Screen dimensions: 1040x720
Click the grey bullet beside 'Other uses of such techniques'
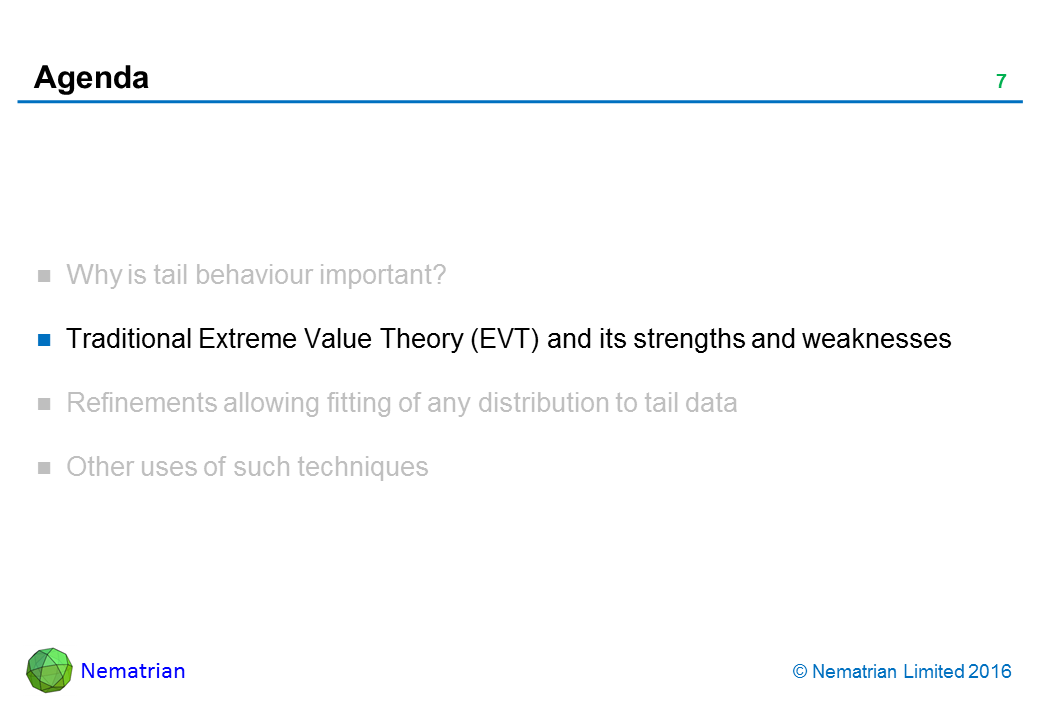pos(44,468)
